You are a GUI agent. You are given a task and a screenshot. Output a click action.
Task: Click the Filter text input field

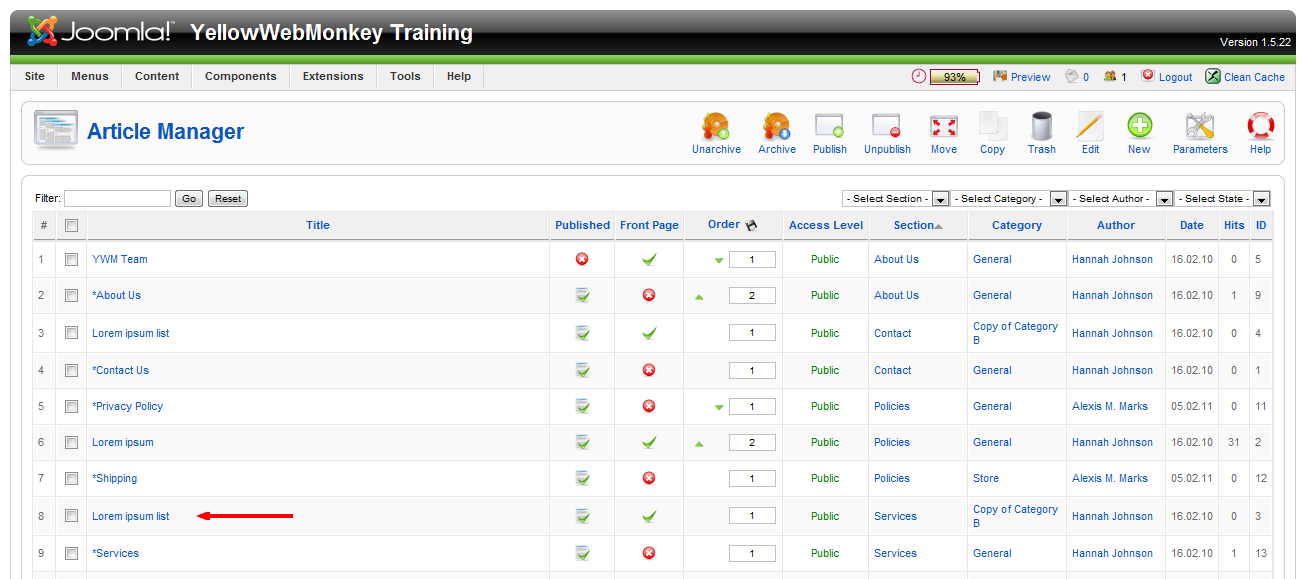[x=117, y=199]
